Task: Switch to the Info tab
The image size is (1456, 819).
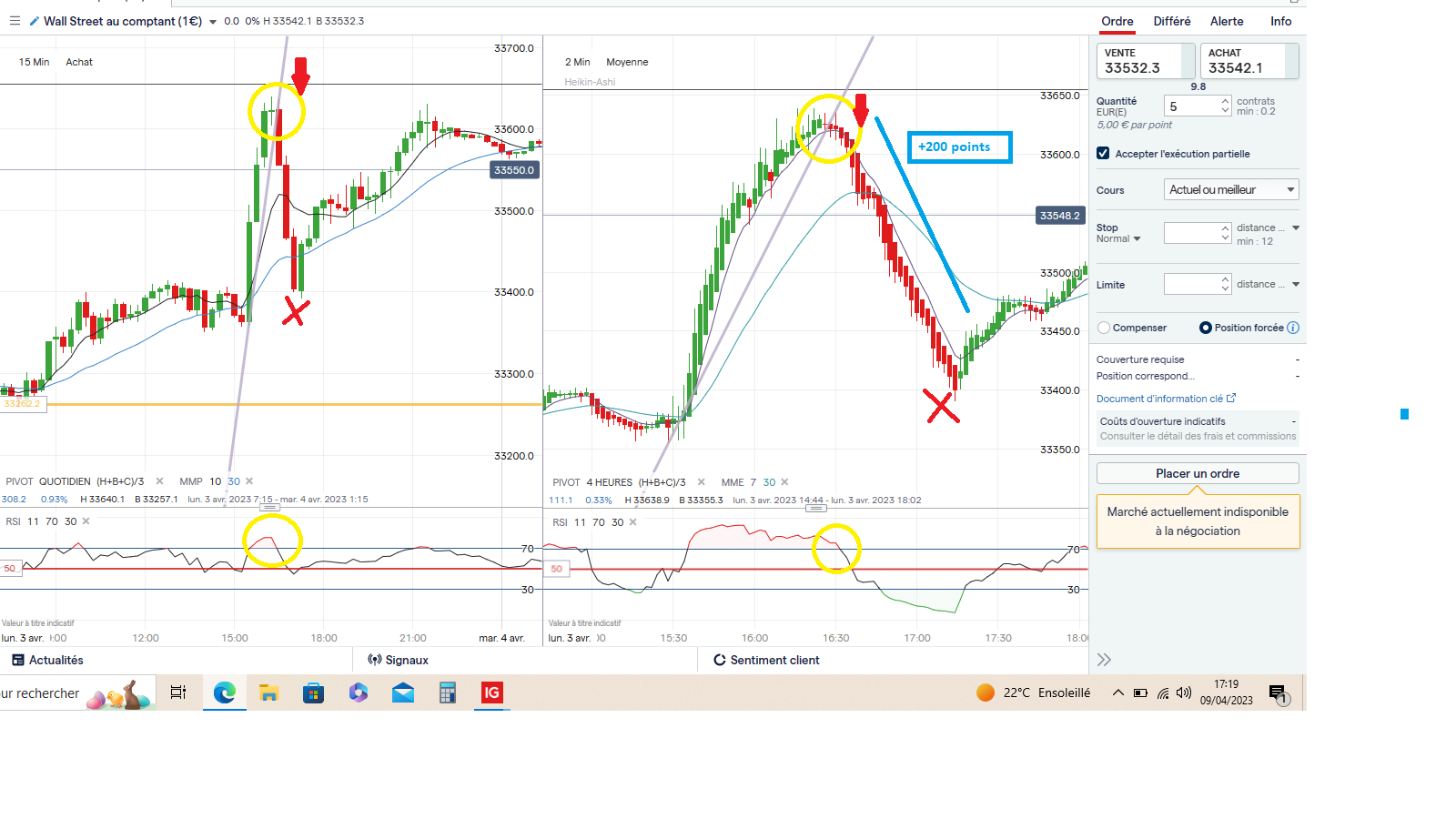Action: click(x=1281, y=21)
